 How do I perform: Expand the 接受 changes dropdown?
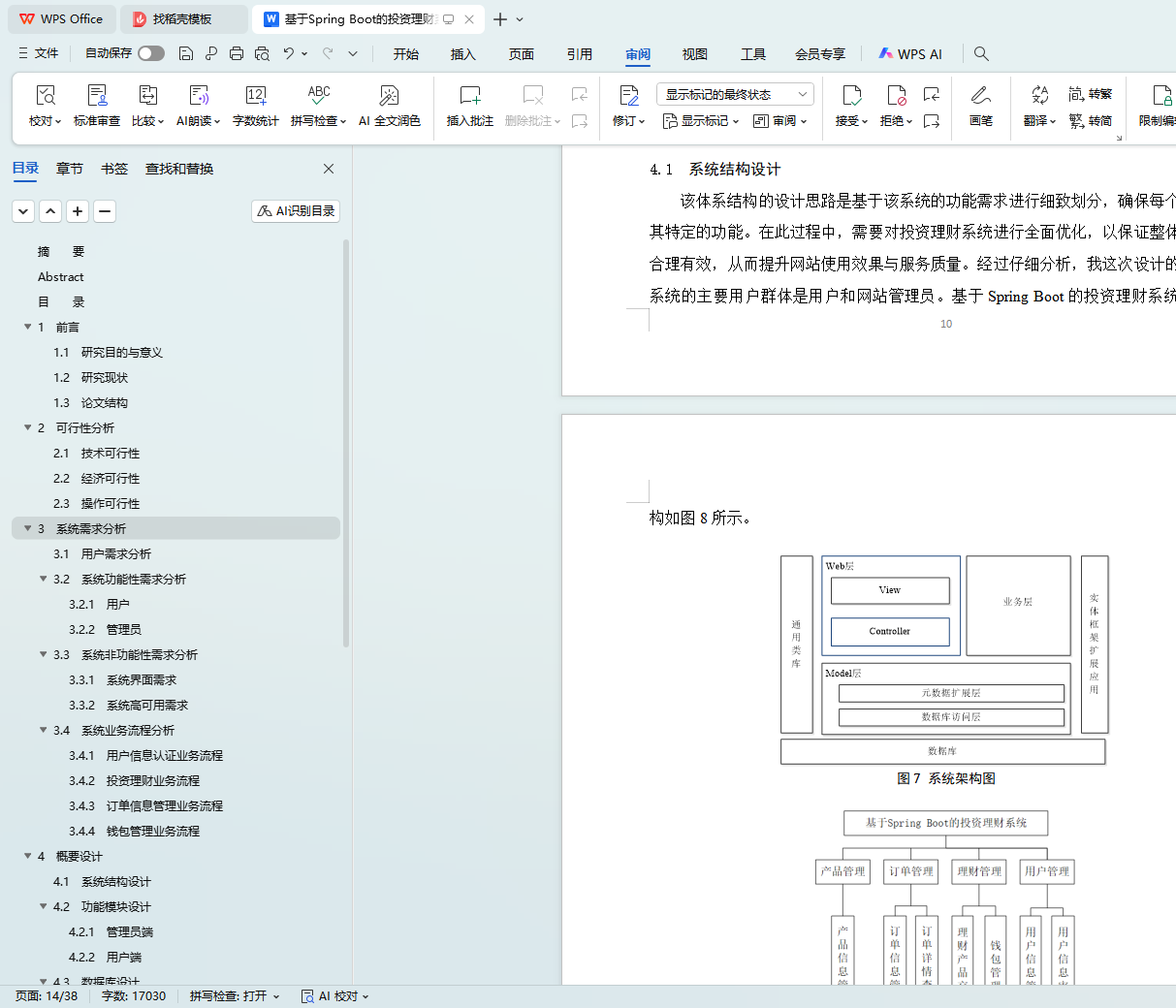point(852,121)
